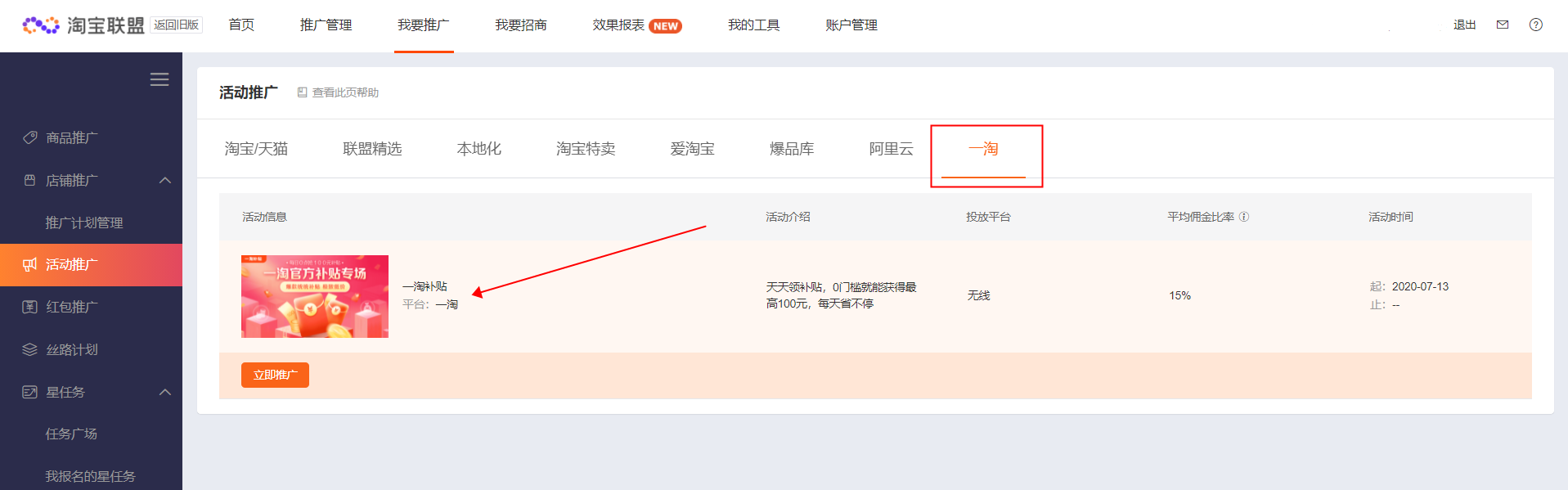Click the book icon beside 查看此页帮助

pyautogui.click(x=302, y=92)
